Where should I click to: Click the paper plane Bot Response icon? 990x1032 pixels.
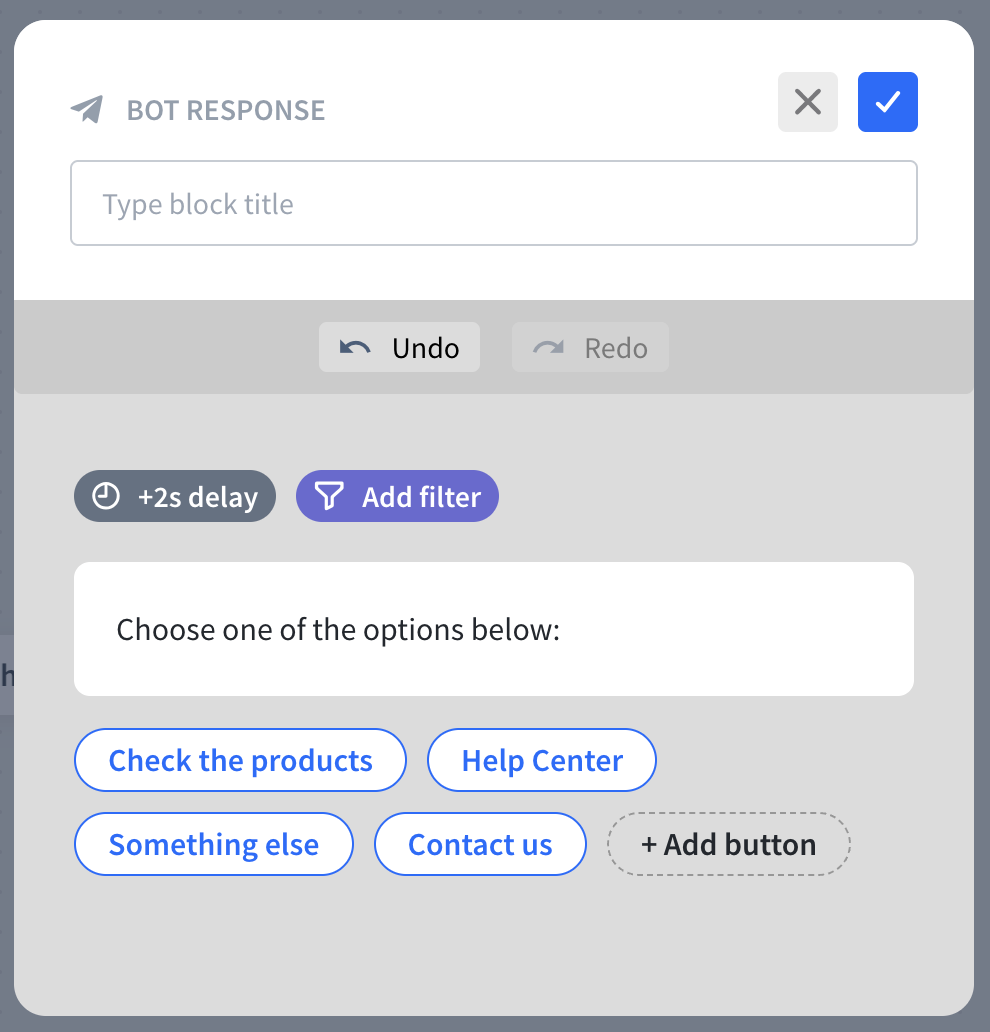(x=87, y=109)
